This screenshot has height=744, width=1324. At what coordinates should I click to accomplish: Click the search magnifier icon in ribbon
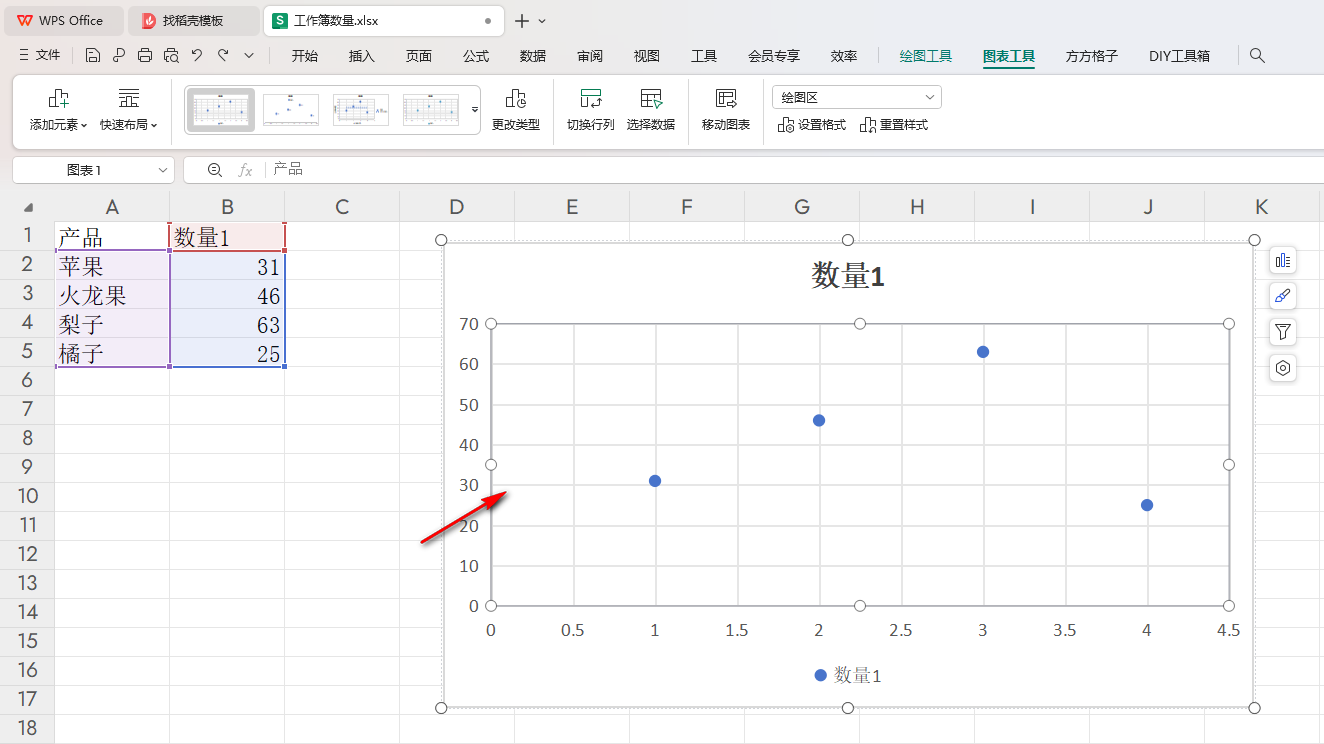click(1258, 56)
